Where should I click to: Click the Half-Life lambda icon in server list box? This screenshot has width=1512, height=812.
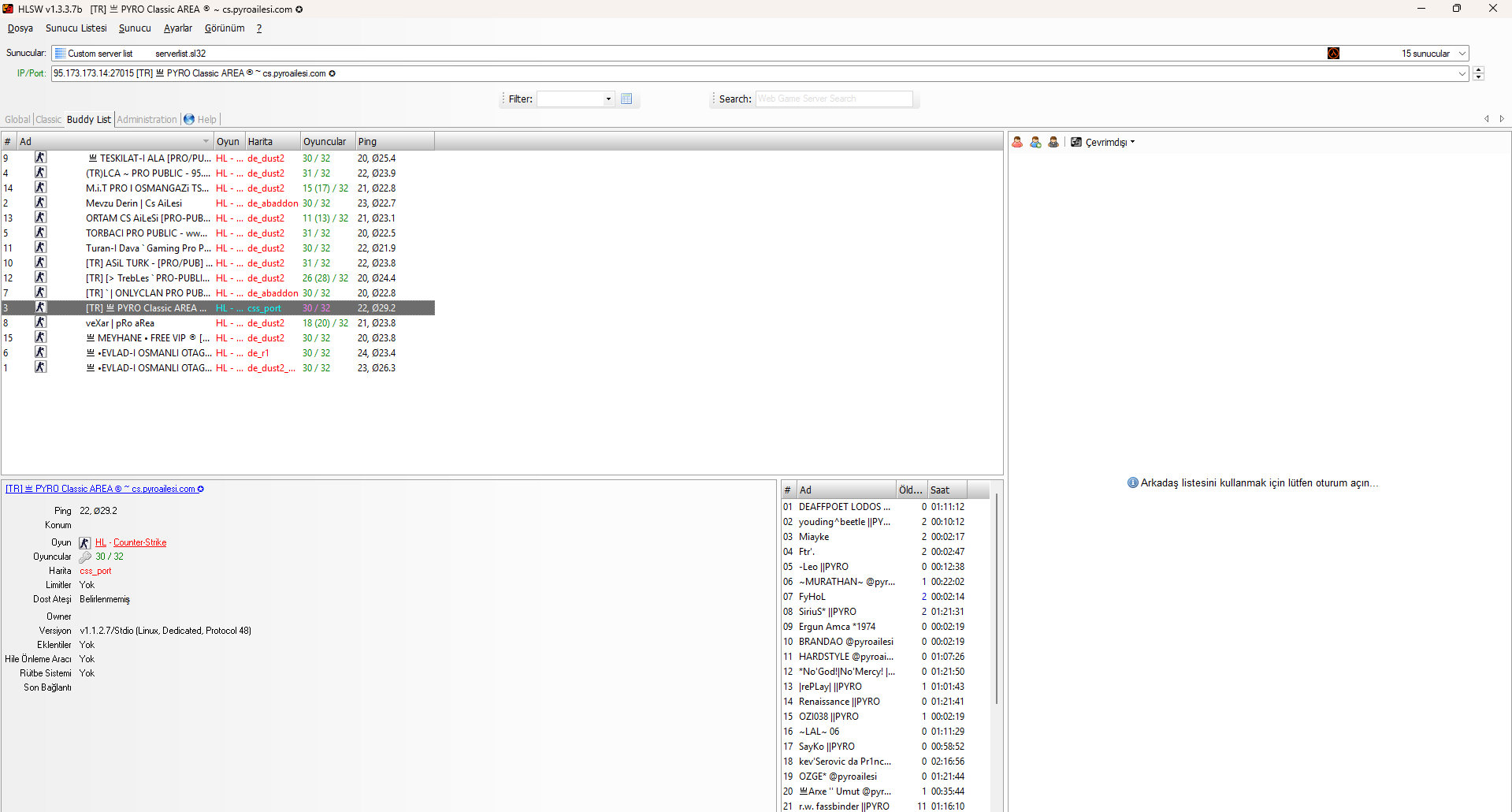pyautogui.click(x=1333, y=54)
